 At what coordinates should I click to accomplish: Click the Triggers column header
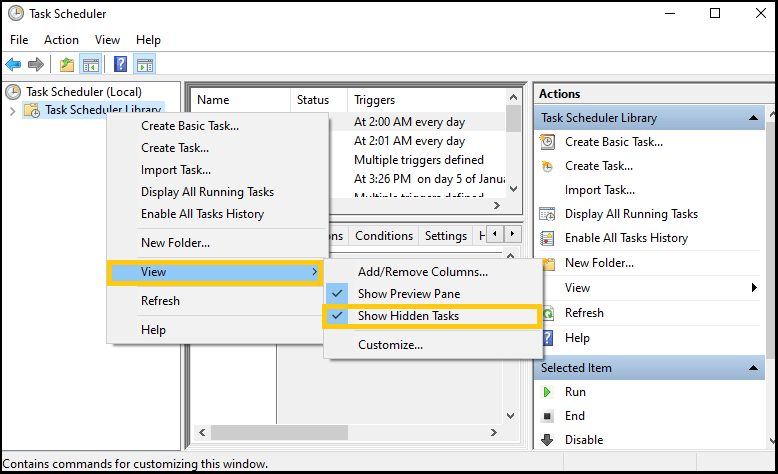(x=427, y=100)
